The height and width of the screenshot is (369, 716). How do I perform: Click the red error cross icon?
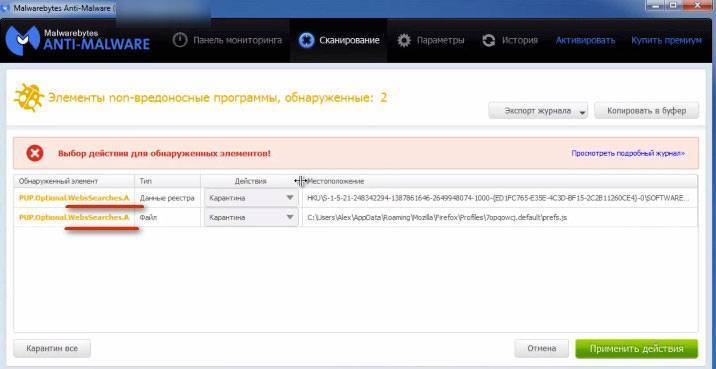click(x=35, y=153)
